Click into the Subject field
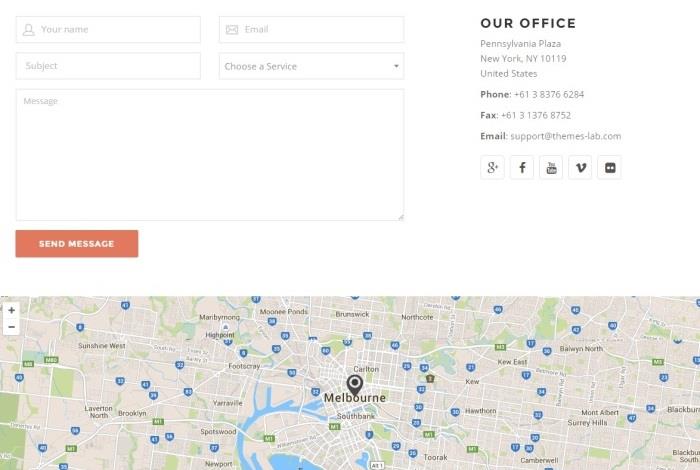 coord(108,66)
